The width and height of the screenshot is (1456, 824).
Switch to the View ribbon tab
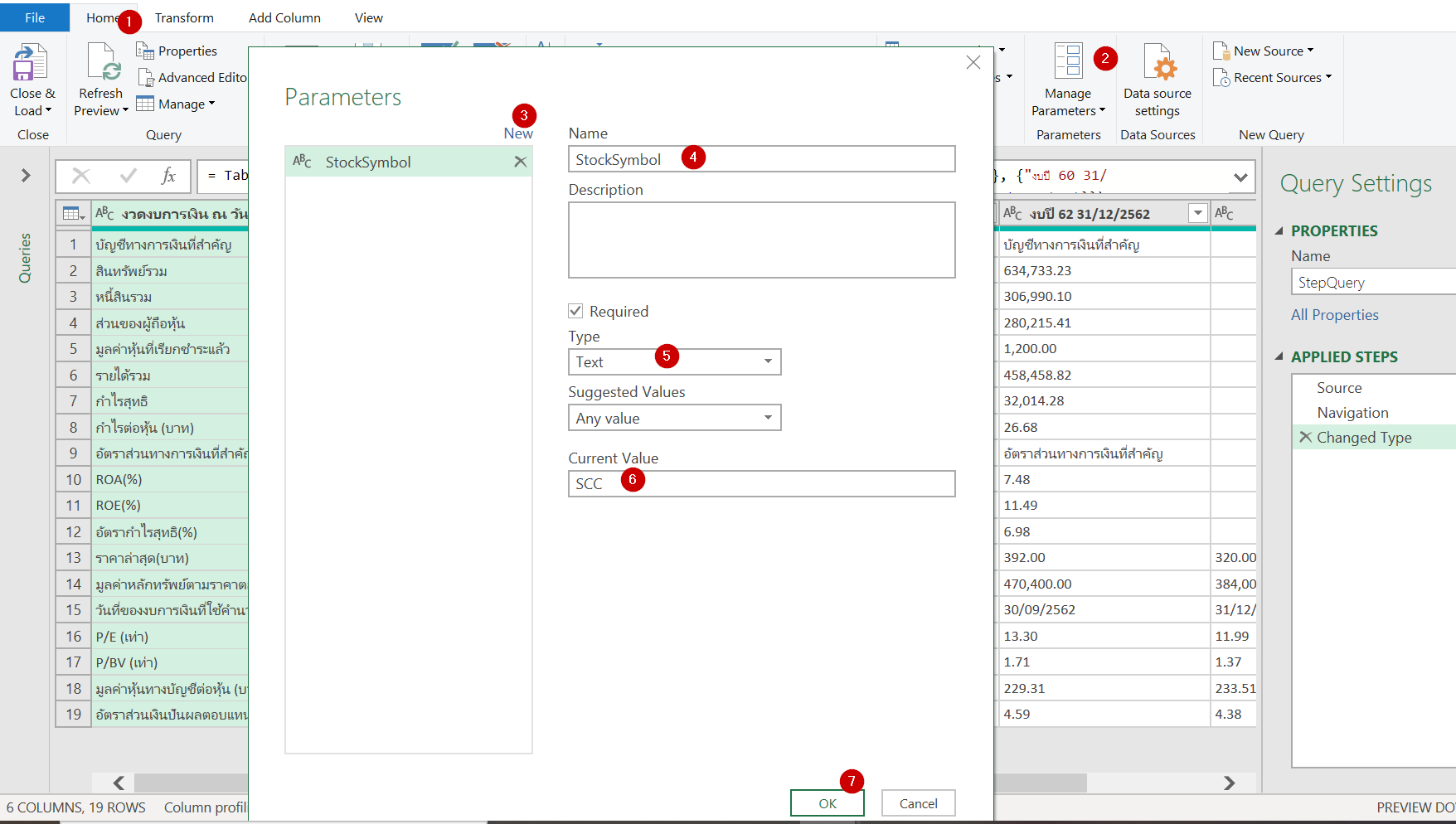(367, 17)
